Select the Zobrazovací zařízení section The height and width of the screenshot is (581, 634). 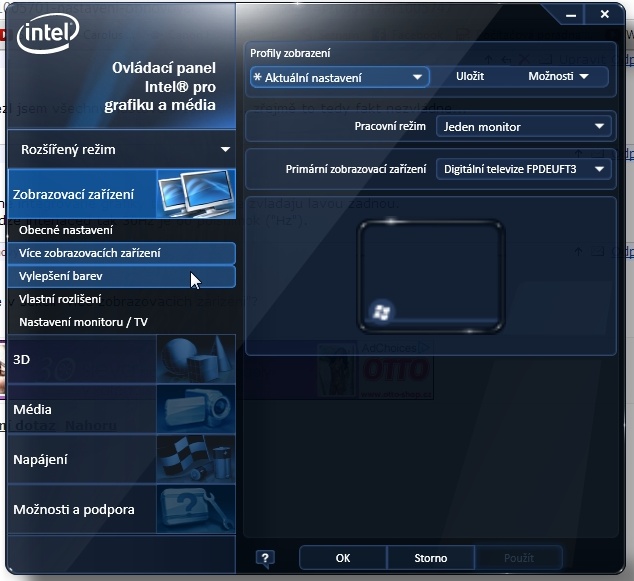(122, 194)
